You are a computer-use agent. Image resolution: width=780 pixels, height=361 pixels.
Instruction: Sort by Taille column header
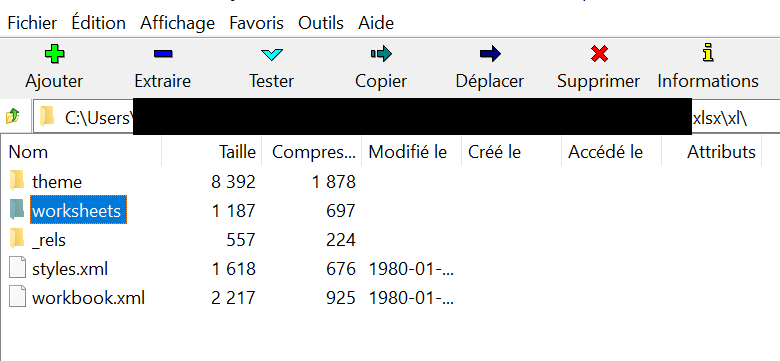tap(212, 152)
